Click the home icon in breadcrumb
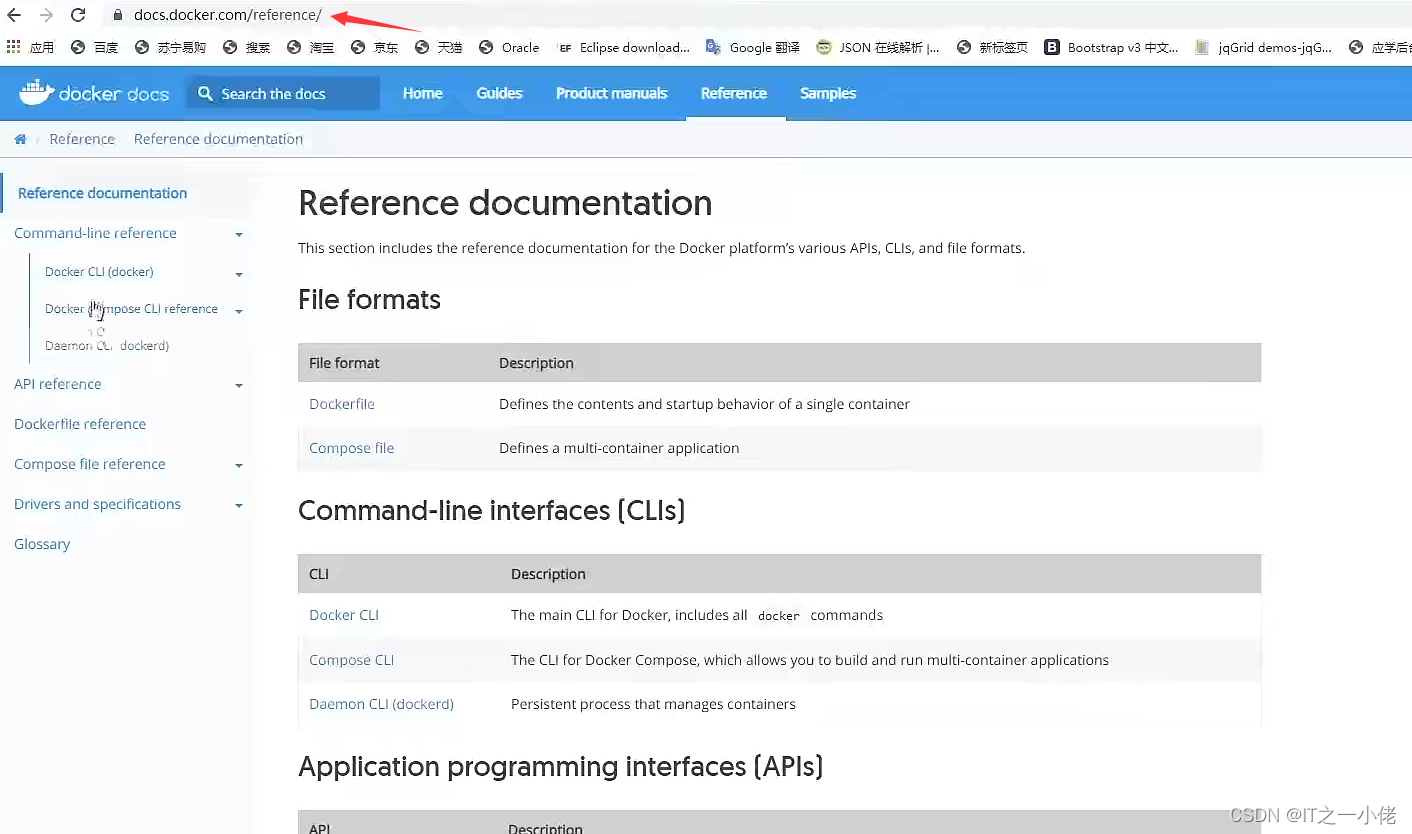Viewport: 1412px width, 834px height. 20,139
